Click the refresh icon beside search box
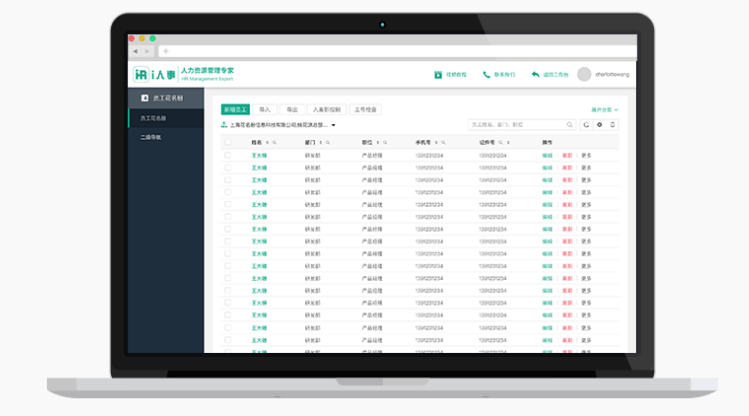 (x=586, y=125)
